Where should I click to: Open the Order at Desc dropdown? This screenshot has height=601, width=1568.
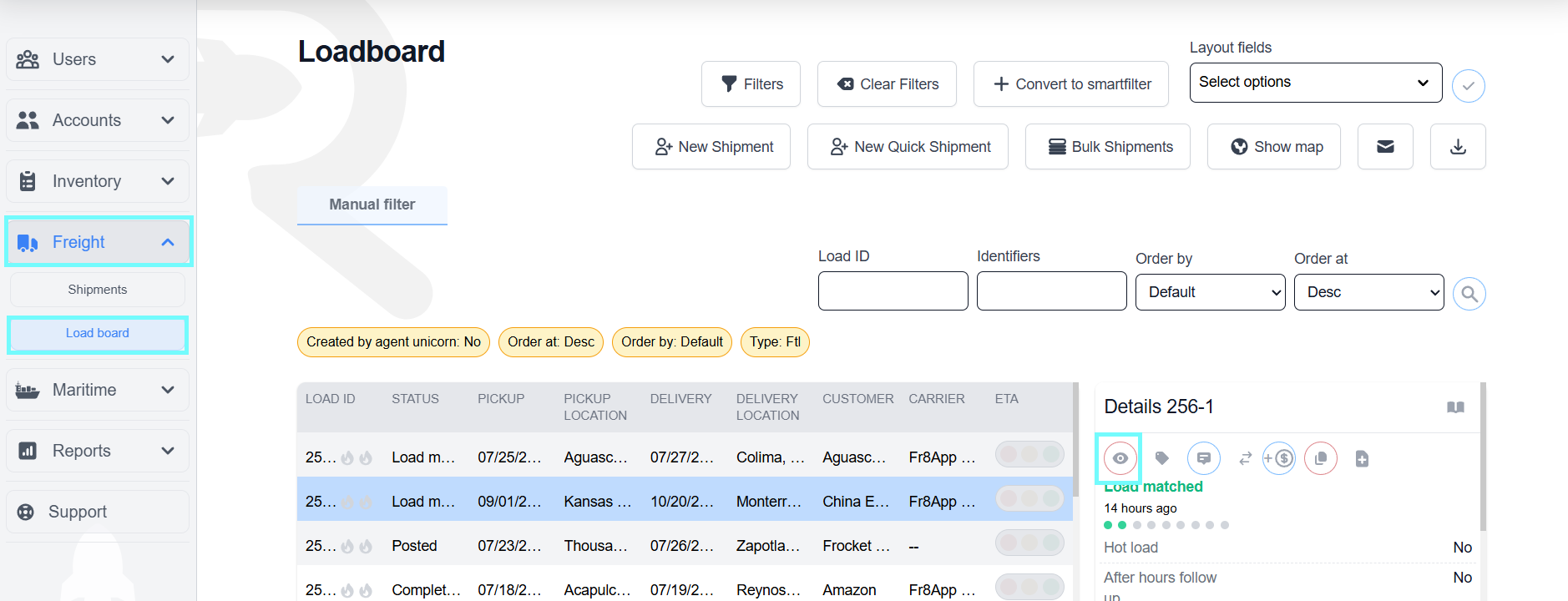point(1369,292)
